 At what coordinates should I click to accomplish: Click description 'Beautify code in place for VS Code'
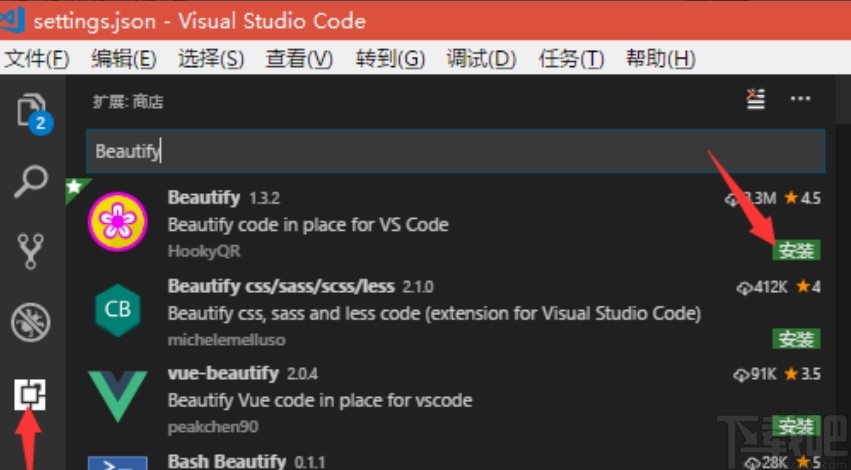pos(308,225)
